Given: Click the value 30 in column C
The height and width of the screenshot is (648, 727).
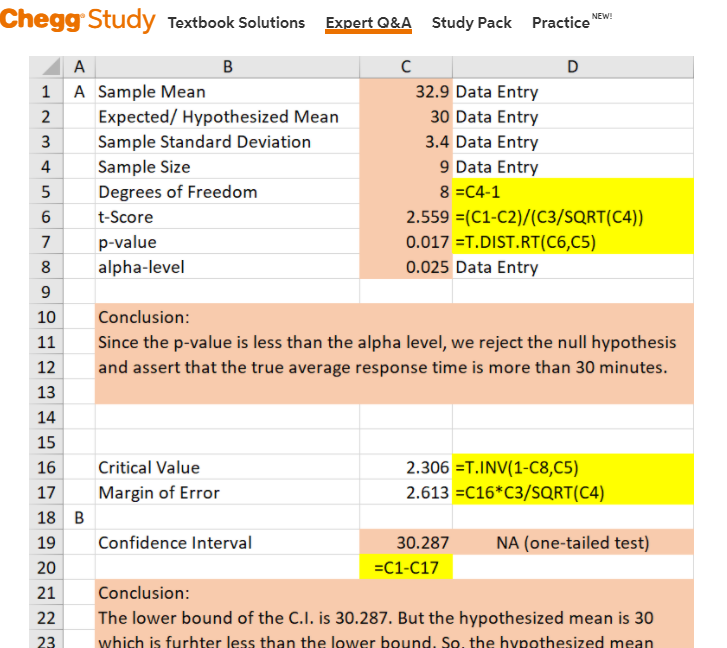Looking at the screenshot, I should (x=406, y=116).
